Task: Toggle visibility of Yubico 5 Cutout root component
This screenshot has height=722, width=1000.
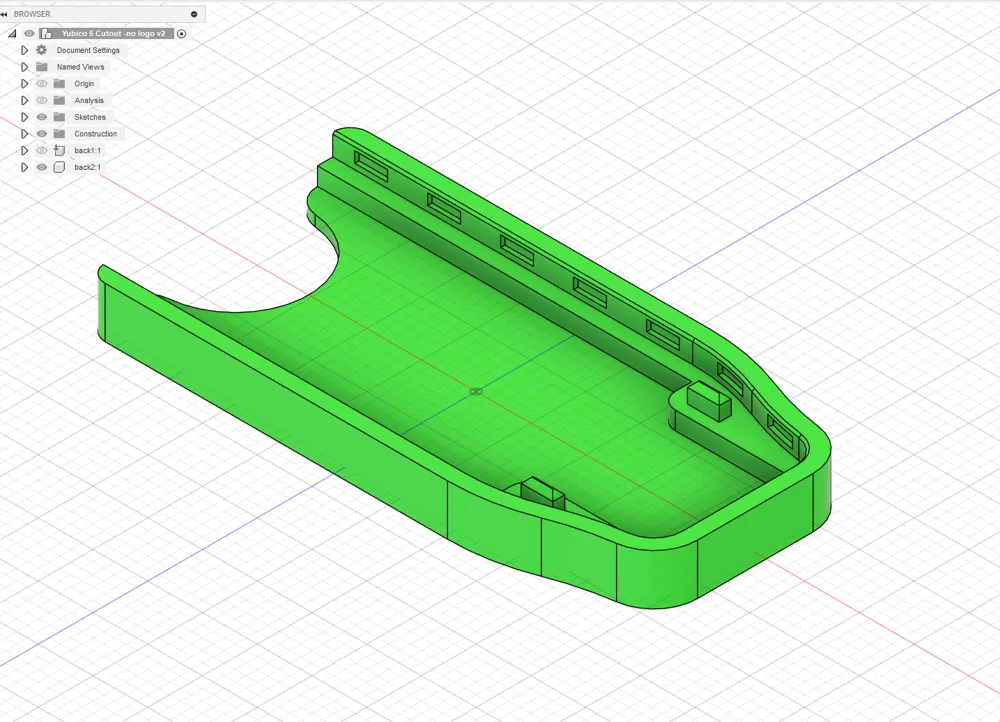Action: pyautogui.click(x=29, y=33)
